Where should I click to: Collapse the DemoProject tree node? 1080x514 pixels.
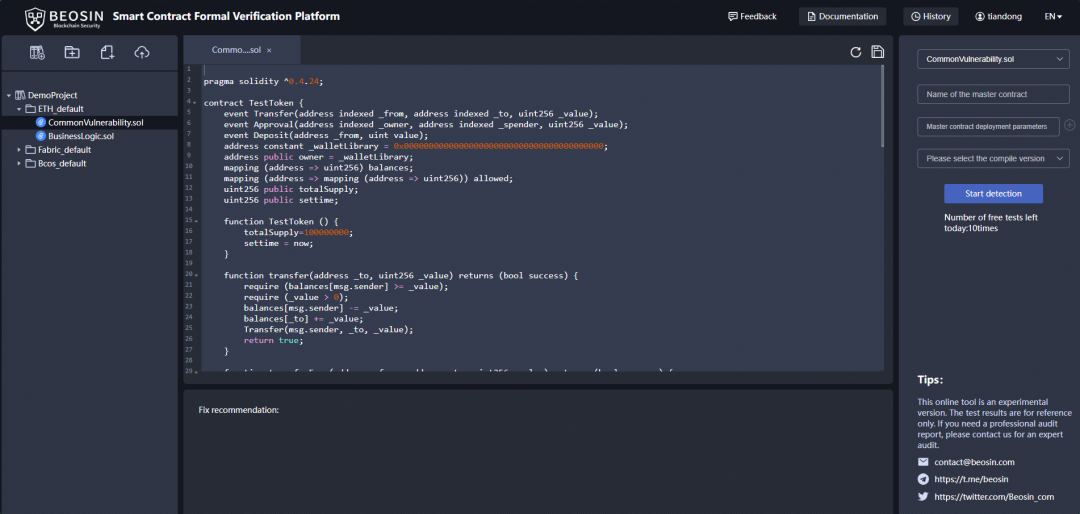coord(9,96)
